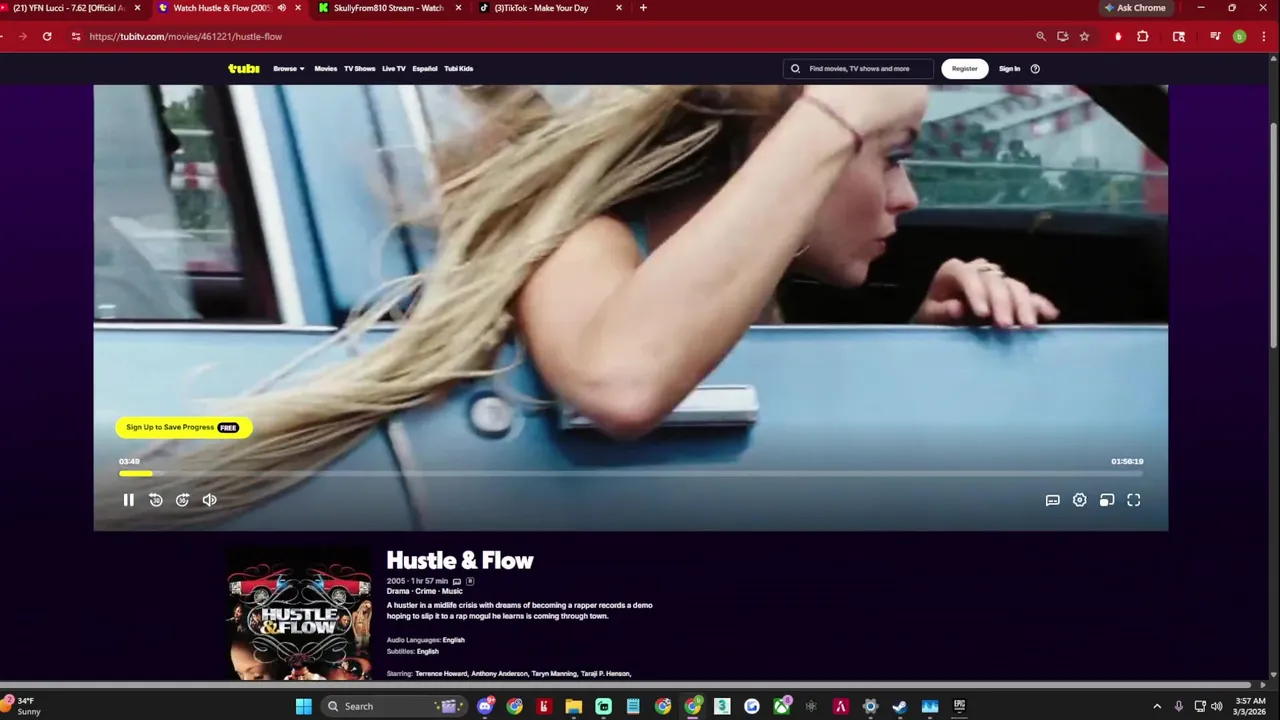Pause the Hustle & Flow video
Image resolution: width=1280 pixels, height=720 pixels.
(128, 500)
